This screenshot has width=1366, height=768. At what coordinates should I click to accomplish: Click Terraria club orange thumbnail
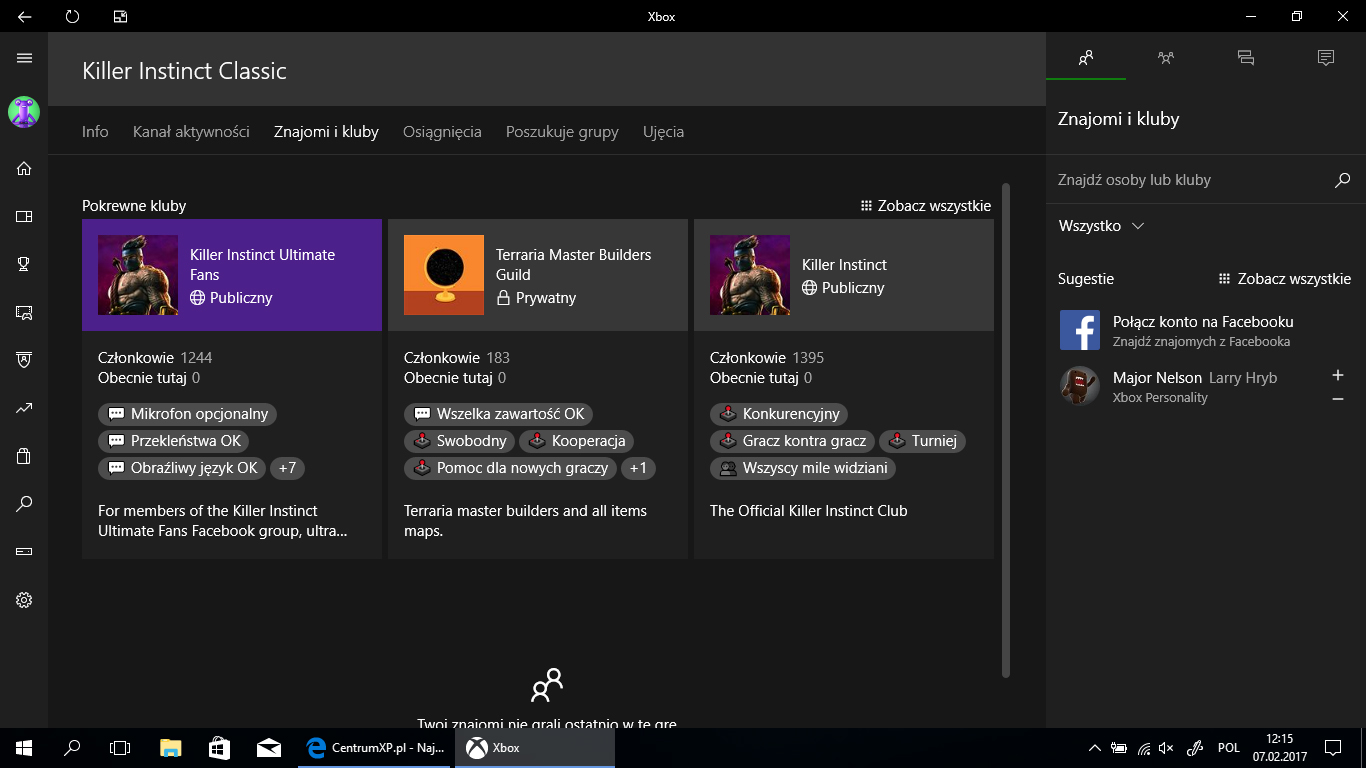click(444, 275)
